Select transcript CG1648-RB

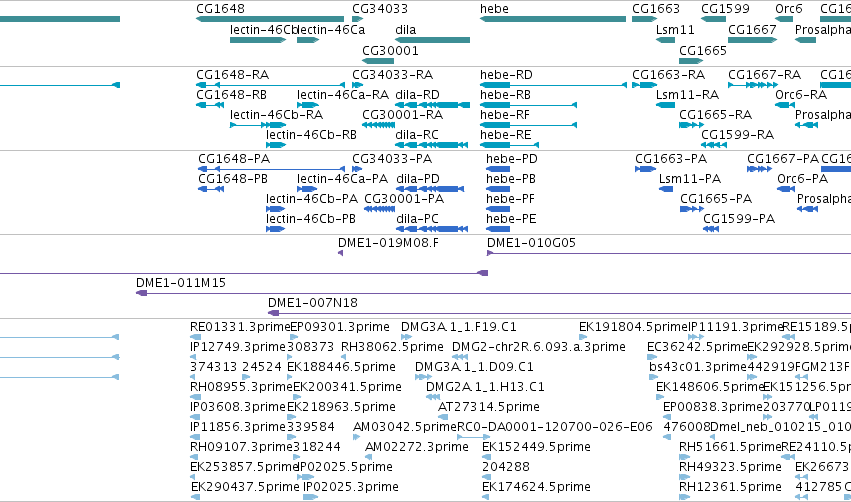click(210, 105)
